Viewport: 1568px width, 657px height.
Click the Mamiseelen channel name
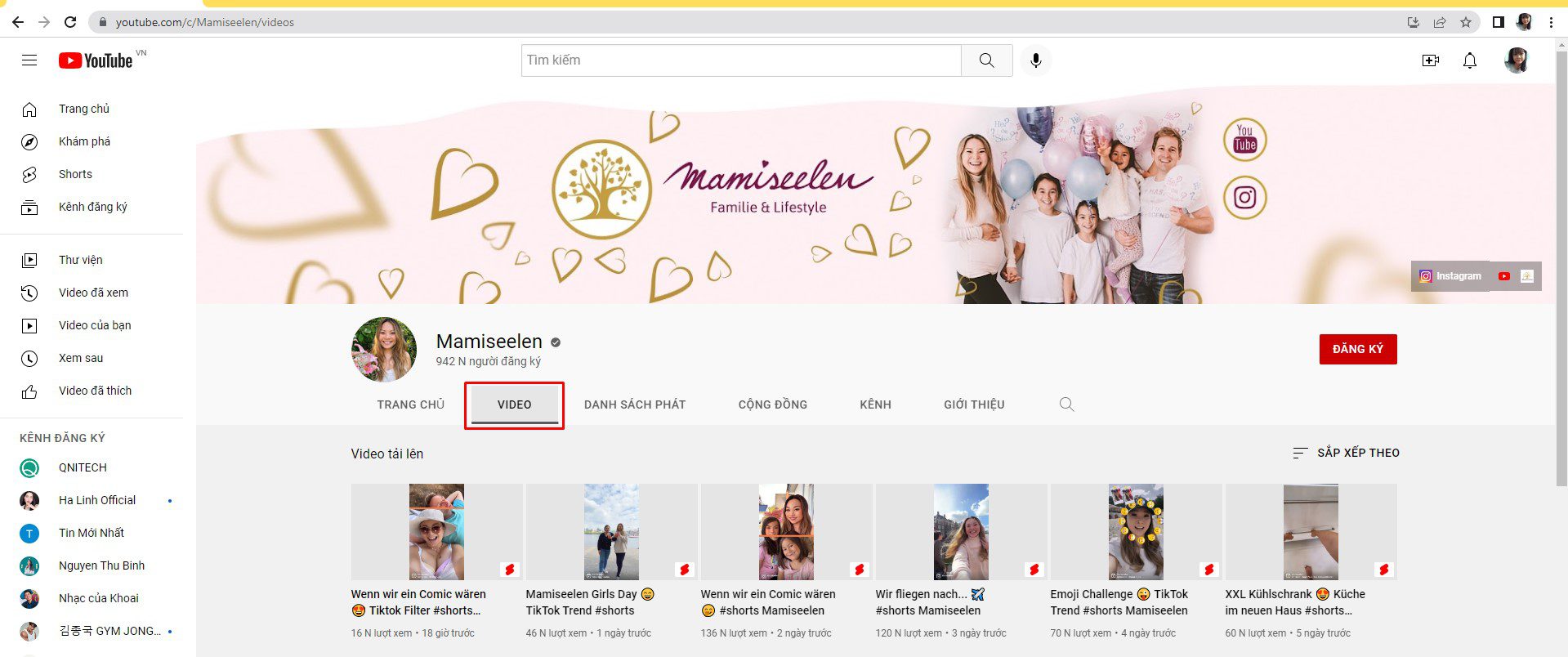489,342
